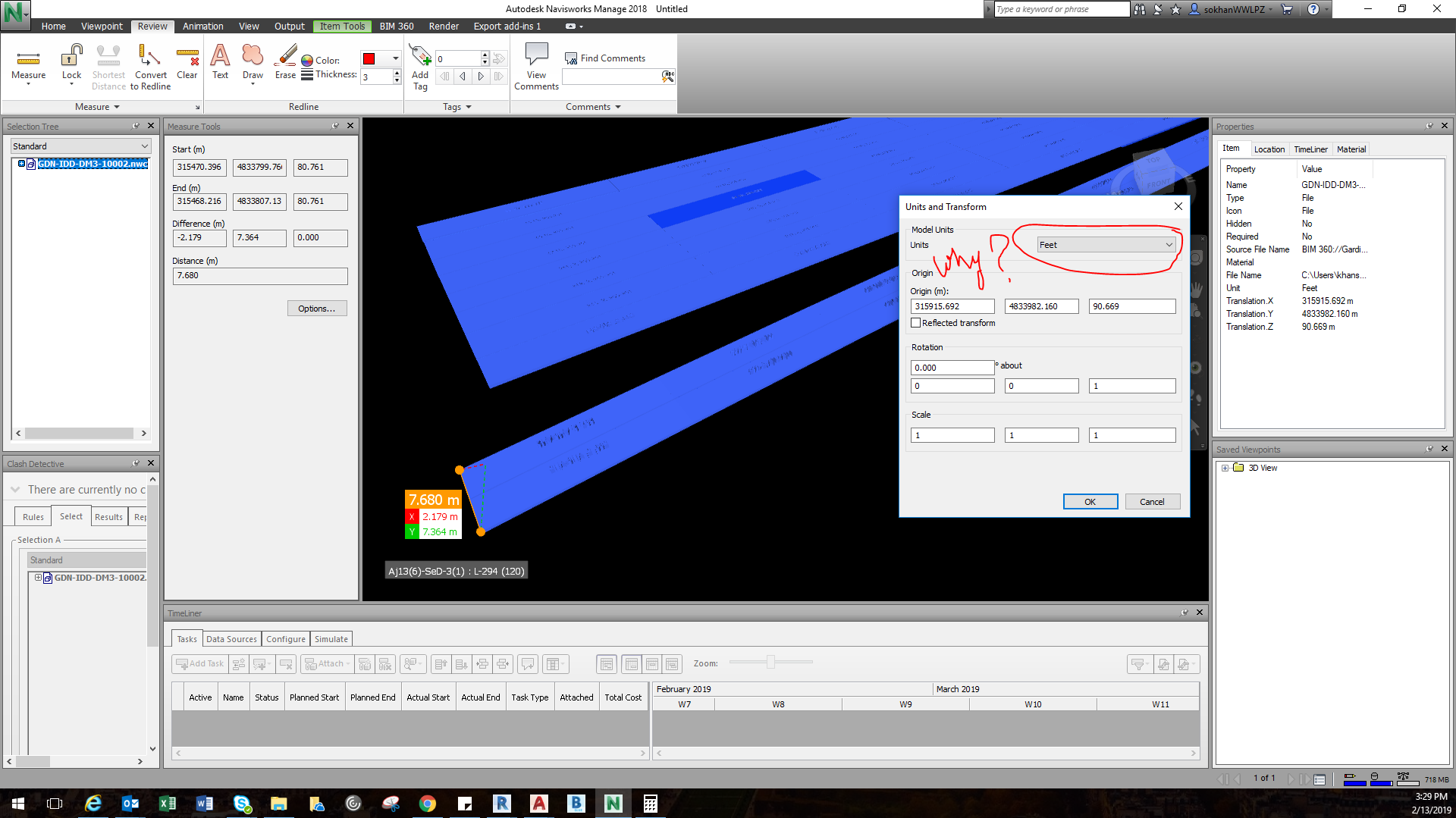Open the Simulate tab in TimeLiner
This screenshot has width=1456, height=818.
pyautogui.click(x=331, y=639)
